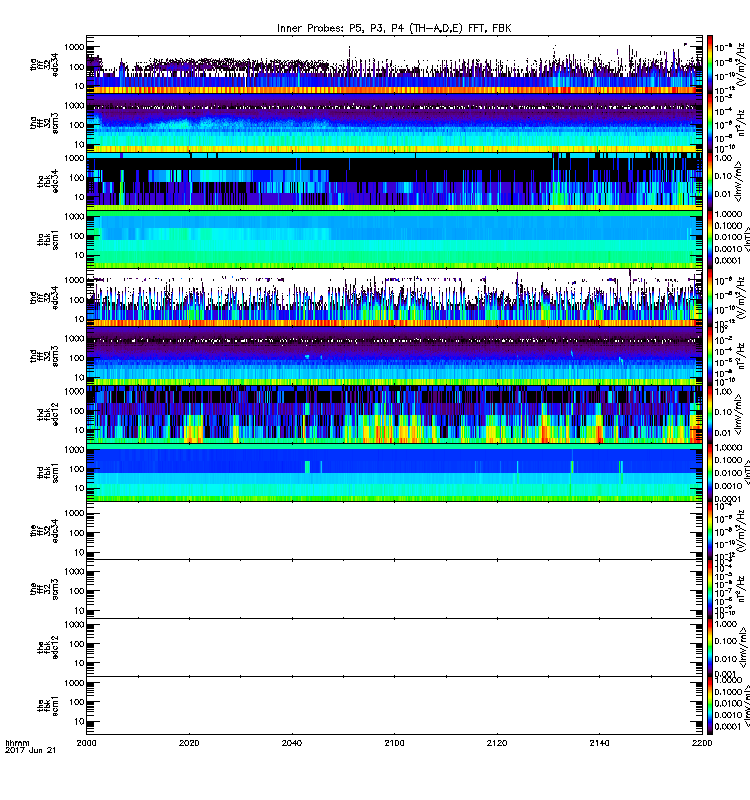The height and width of the screenshot is (800, 750).
Task: Click the color bar beside tha fff scm3 panel
Action: coord(710,123)
